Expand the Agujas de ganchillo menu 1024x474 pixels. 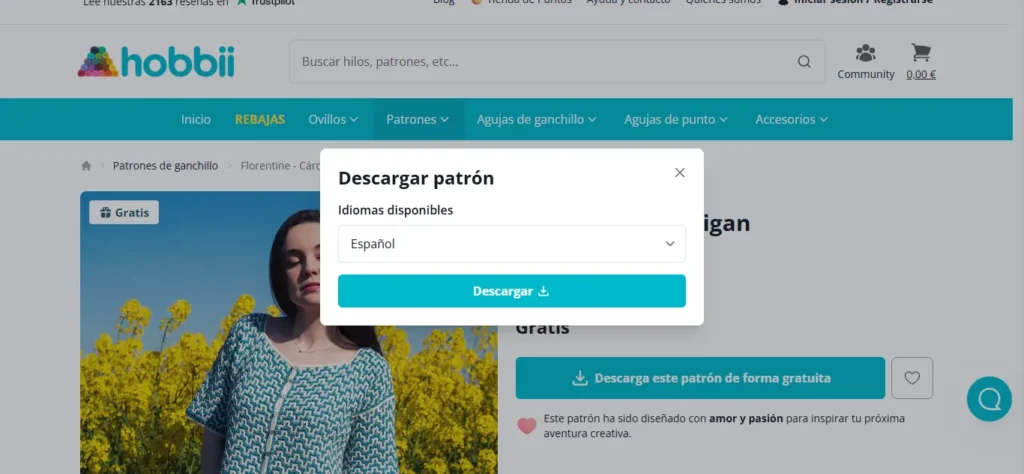tap(536, 119)
